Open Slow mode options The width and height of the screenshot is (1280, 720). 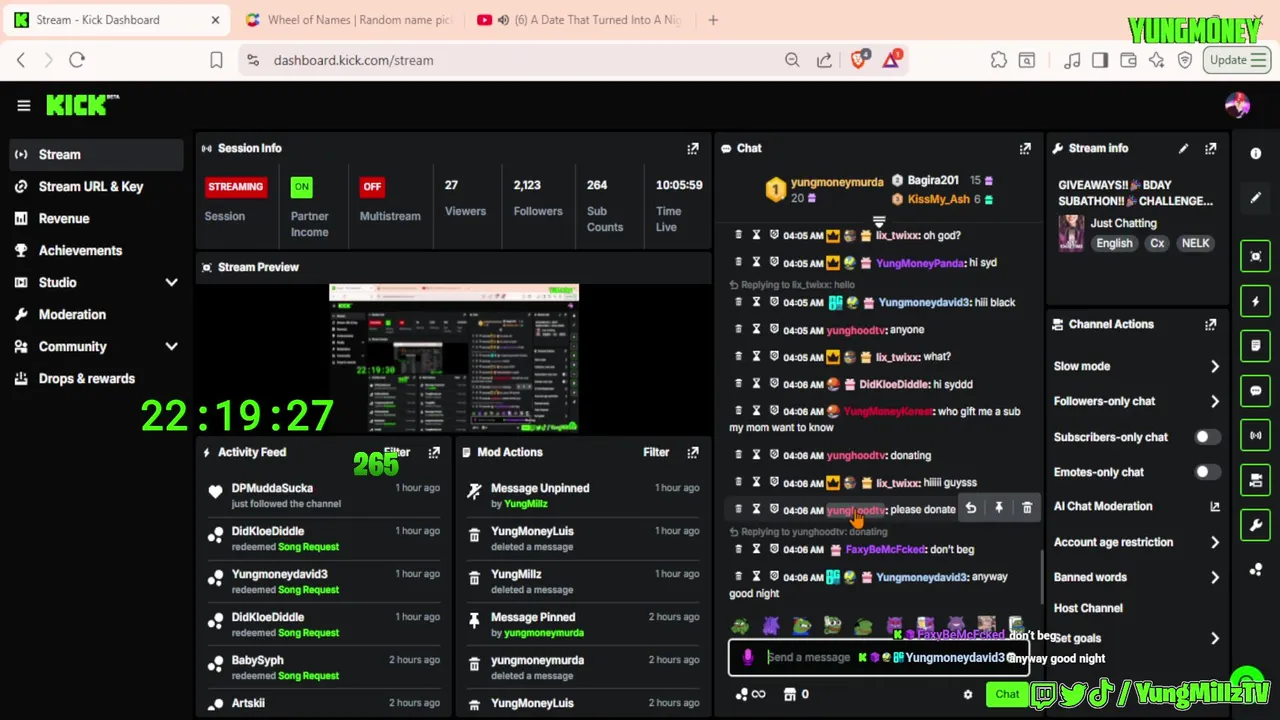(x=1137, y=366)
